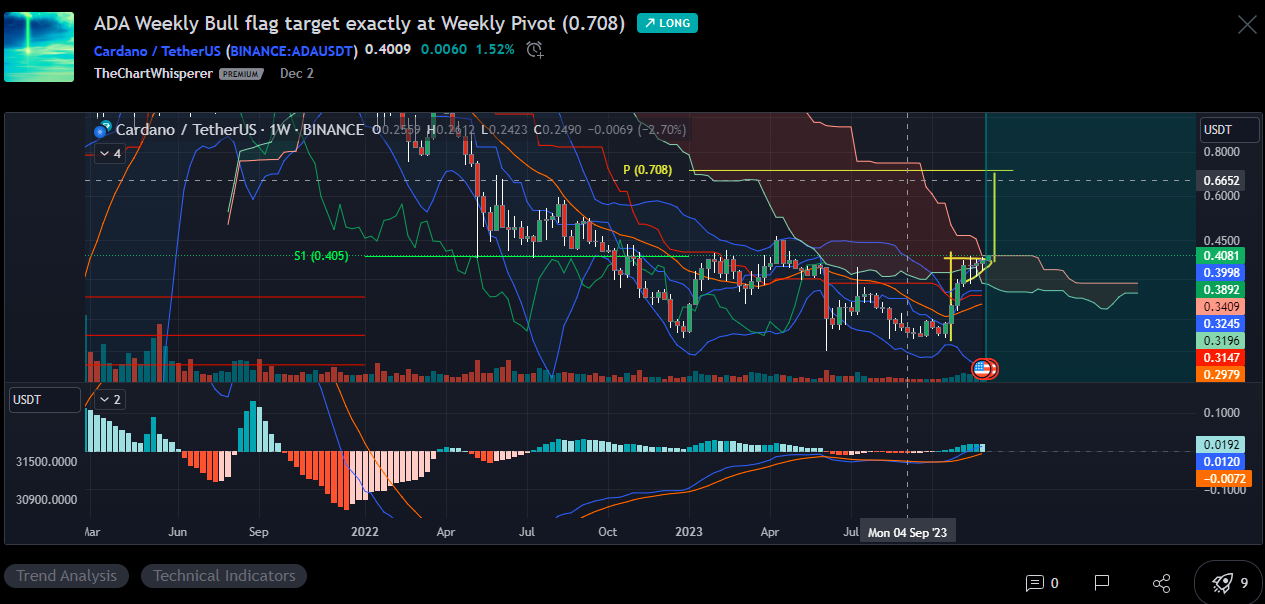Open the USDT dropdown in lower indicator pane

[45, 400]
